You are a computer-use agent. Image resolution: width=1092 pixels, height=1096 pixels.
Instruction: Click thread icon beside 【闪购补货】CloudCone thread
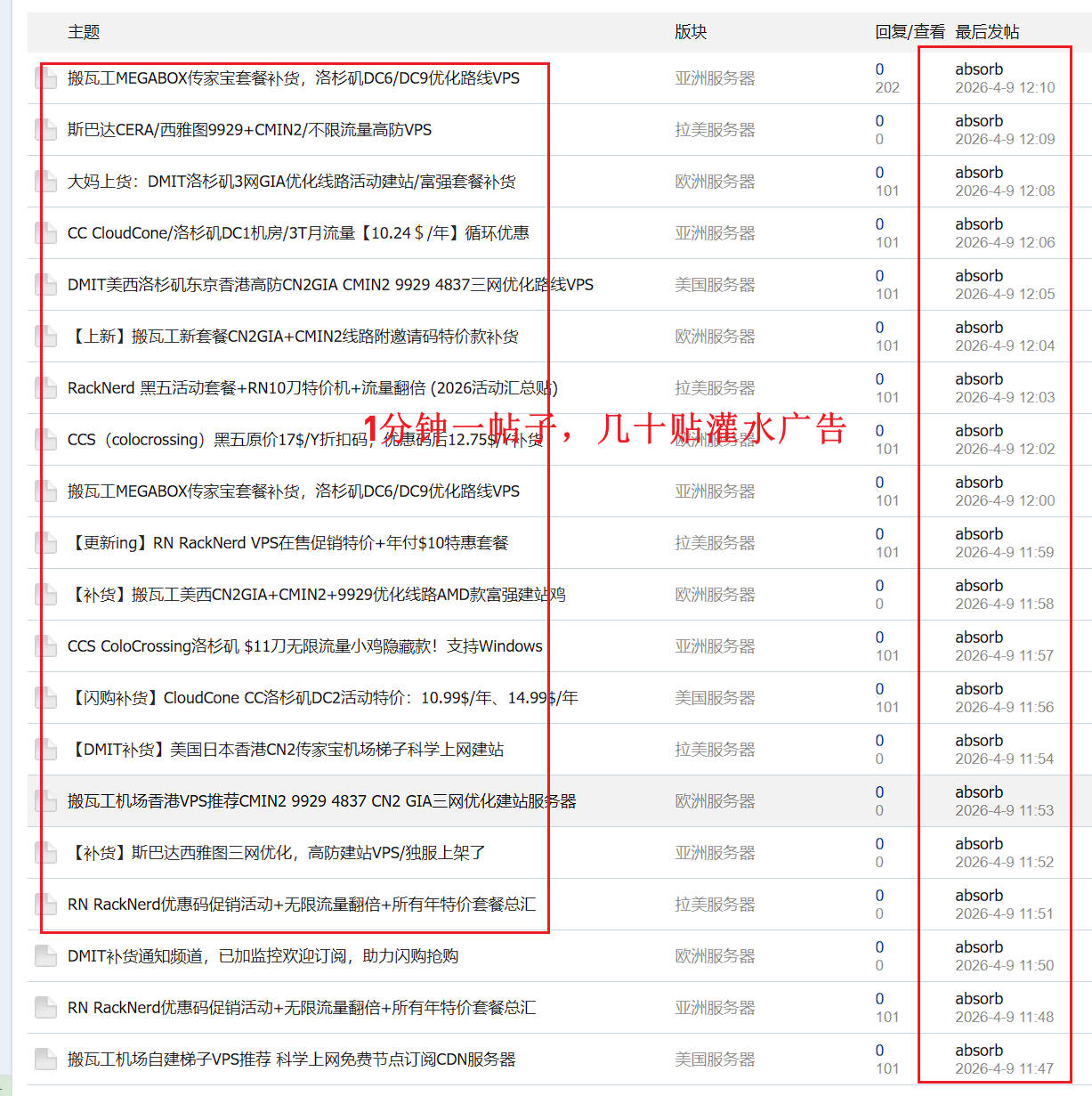click(x=45, y=698)
